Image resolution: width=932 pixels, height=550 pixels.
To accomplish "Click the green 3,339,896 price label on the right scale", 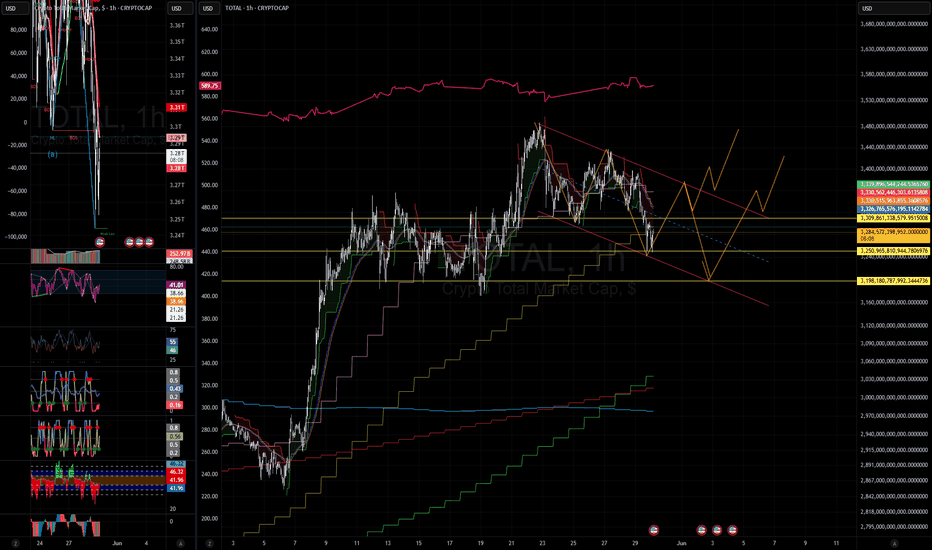I will coord(893,184).
